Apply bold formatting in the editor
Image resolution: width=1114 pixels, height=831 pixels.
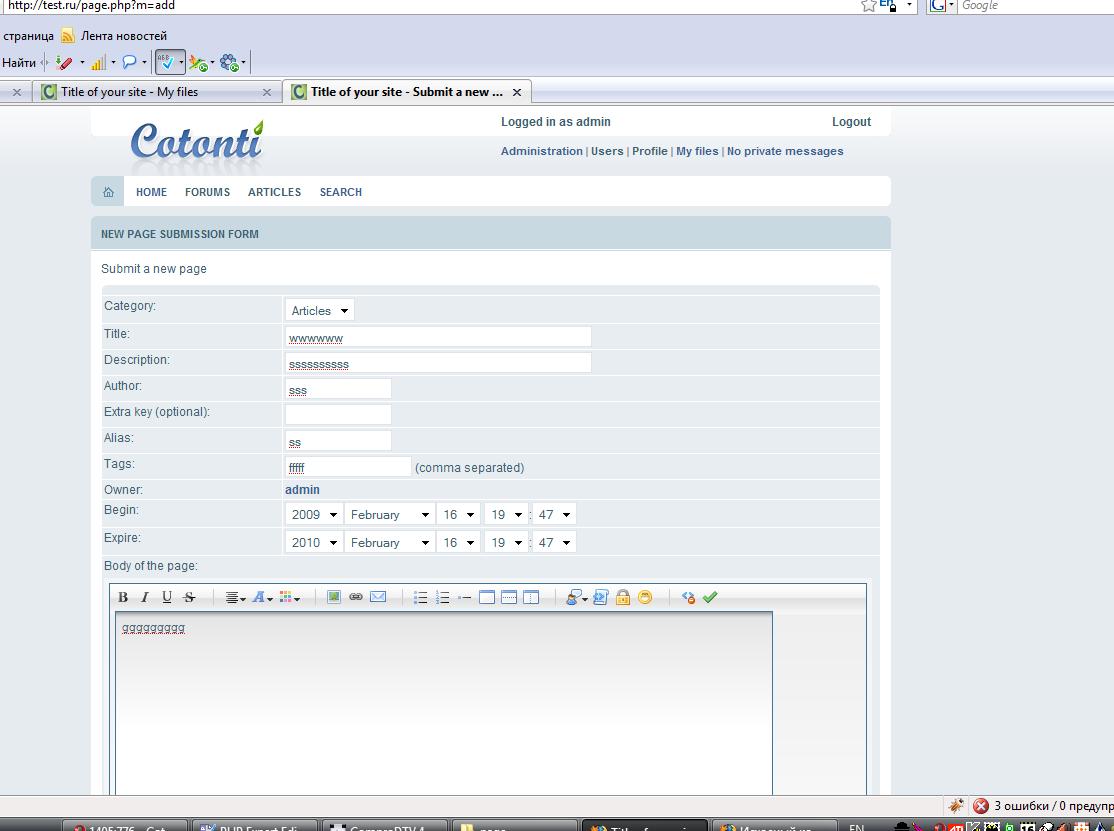(x=123, y=597)
